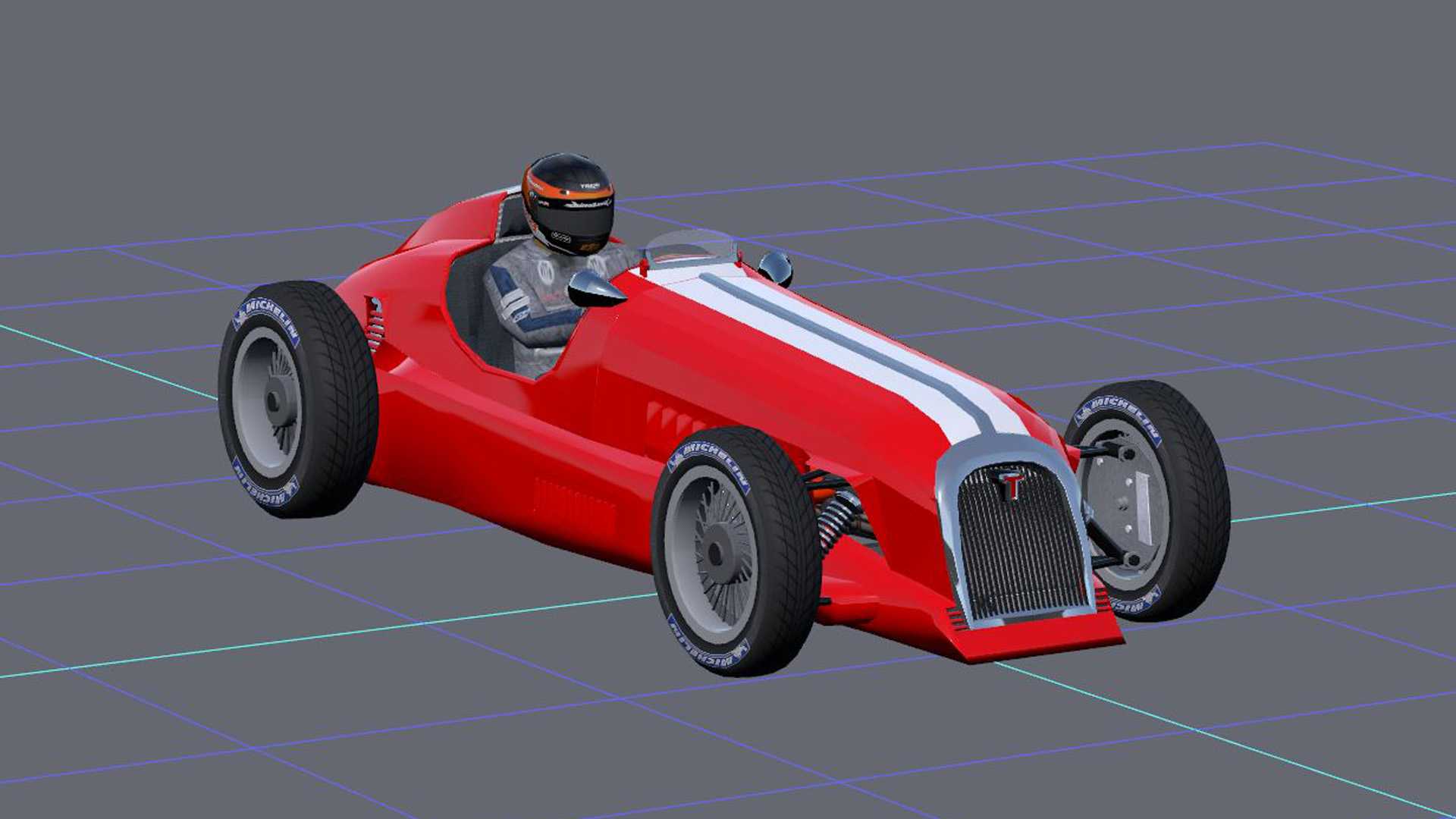Click the Michelin logo atop the near front tire

tap(710, 459)
